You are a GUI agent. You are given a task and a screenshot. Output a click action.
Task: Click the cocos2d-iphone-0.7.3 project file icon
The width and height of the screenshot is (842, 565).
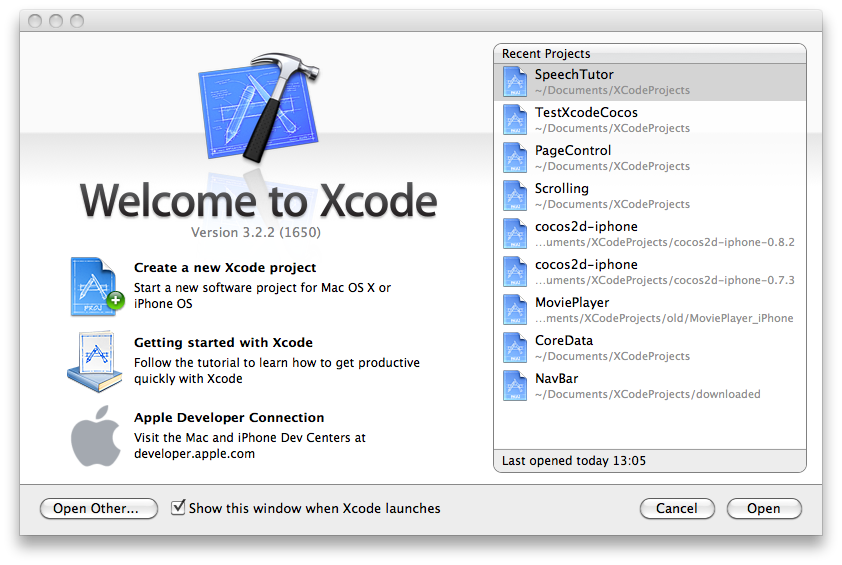tap(514, 272)
